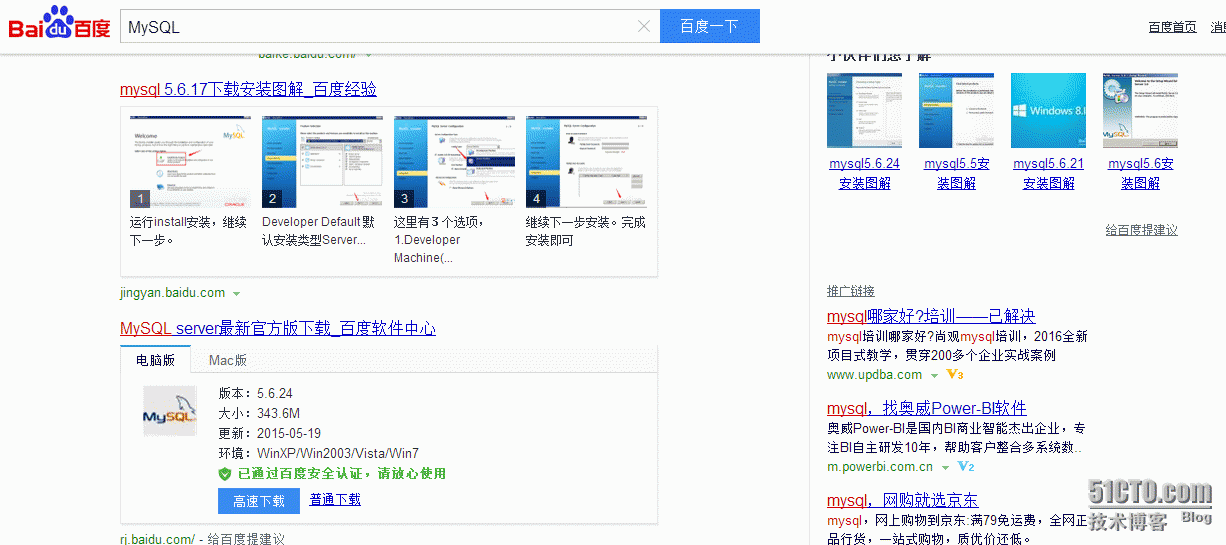1226x545 pixels.
Task: Click V2 credibility badge icon
Action: 966,467
